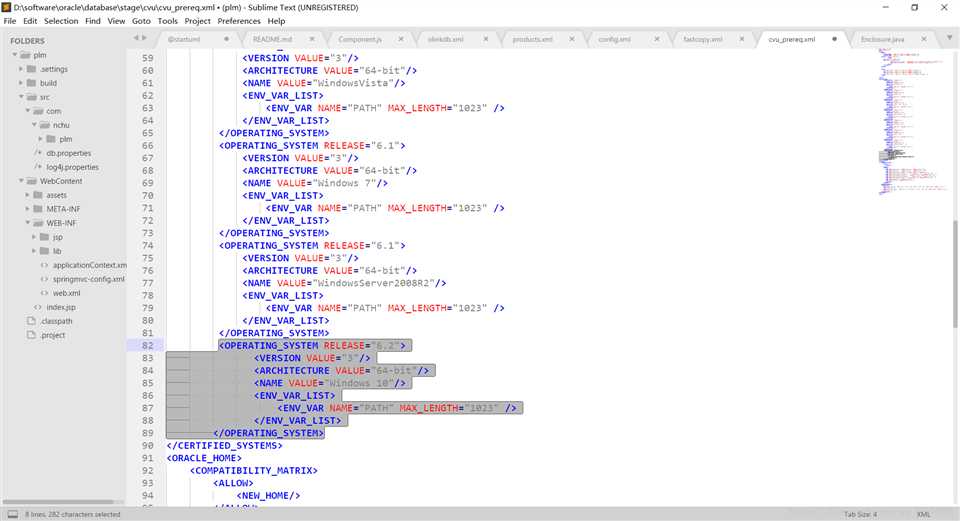The image size is (960, 521).
Task: Collapse the src folder arrow
Action: pos(21,97)
